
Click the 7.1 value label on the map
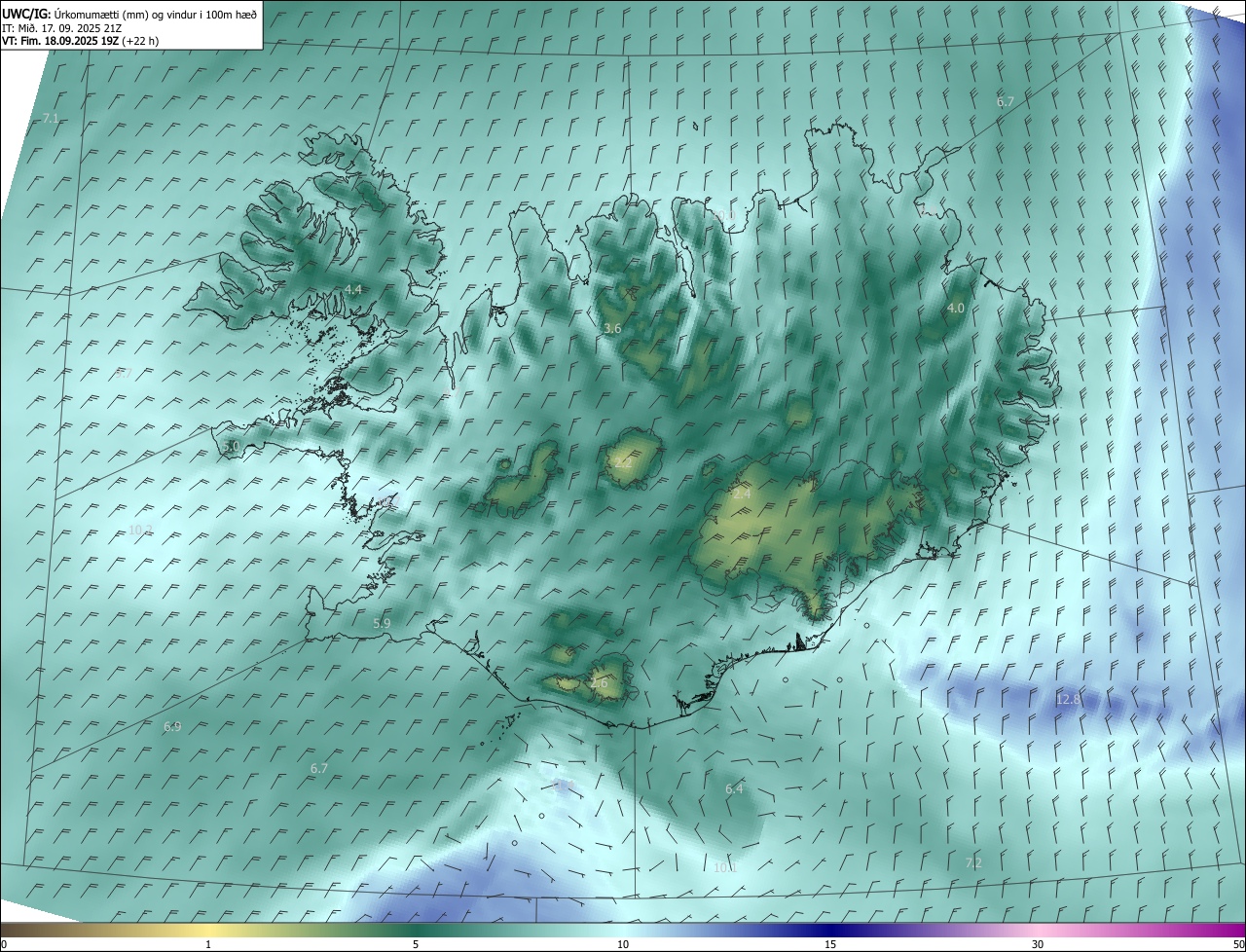[51, 119]
